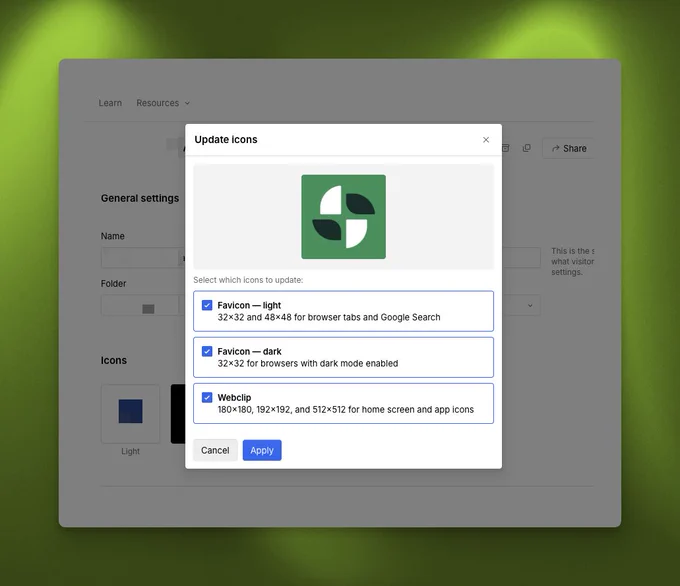Screen dimensions: 680x586
Task: Click '180×180, 192×192, and 512×512' description text
Action: point(346,409)
